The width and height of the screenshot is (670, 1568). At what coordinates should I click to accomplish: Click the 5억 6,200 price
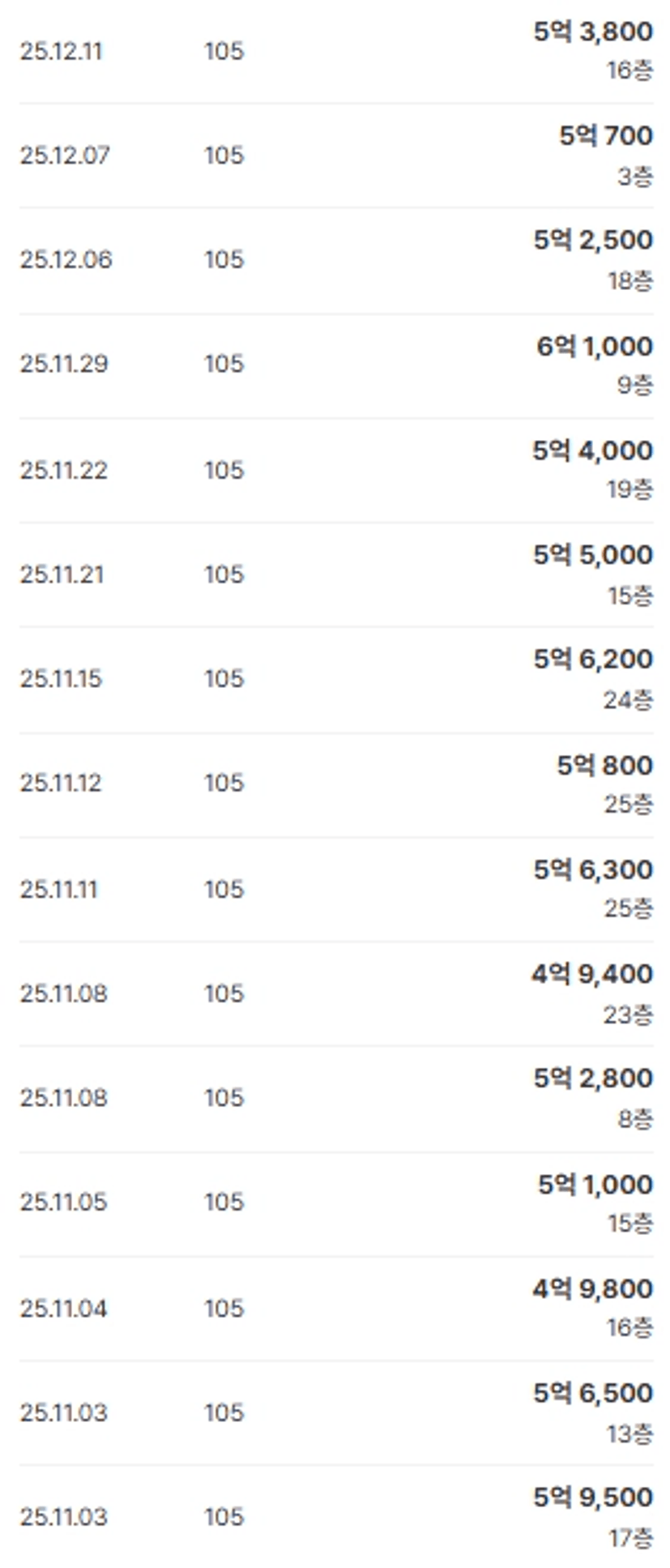coord(592,660)
